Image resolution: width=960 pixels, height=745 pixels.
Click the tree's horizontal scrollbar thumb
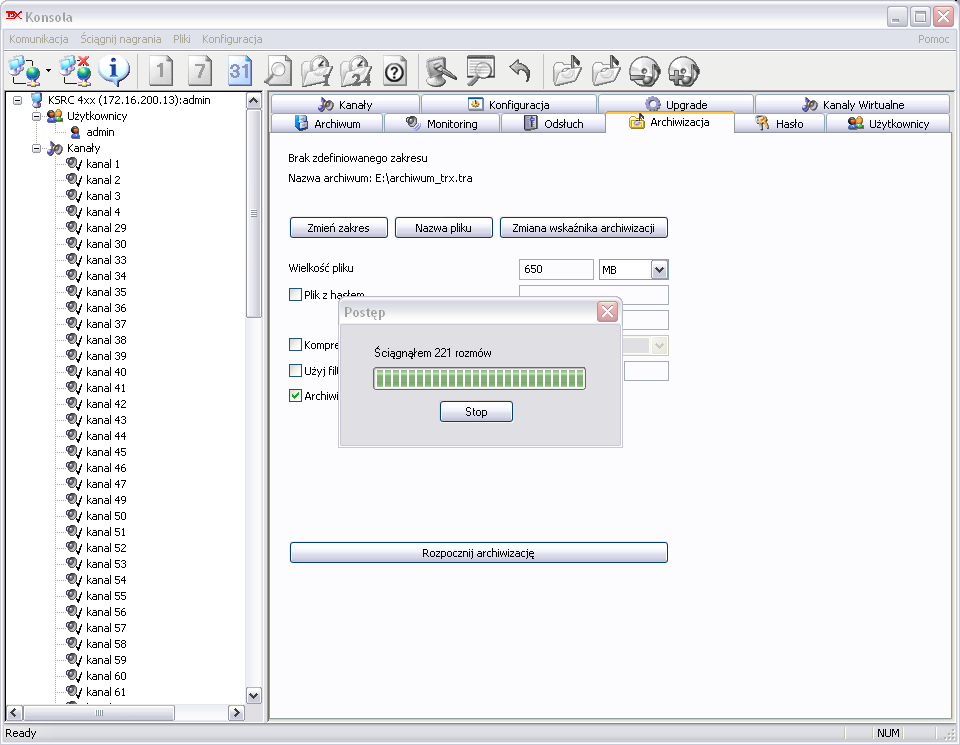coord(99,713)
